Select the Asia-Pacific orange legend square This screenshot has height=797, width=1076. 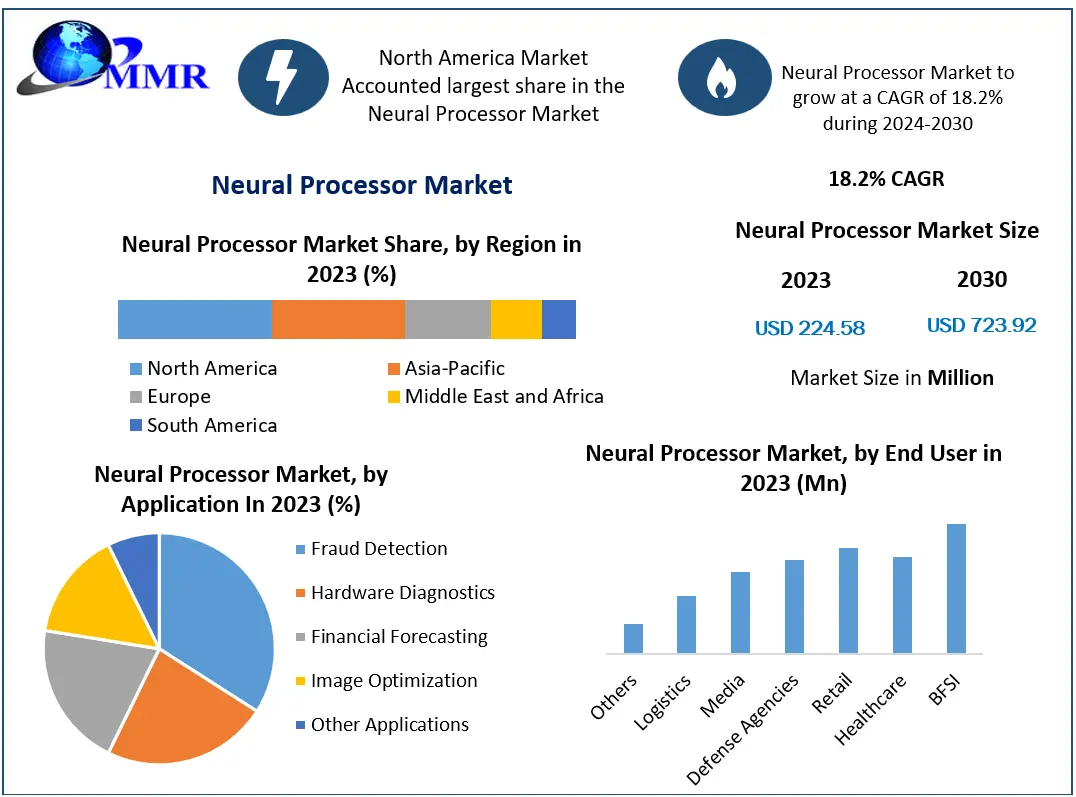point(394,369)
